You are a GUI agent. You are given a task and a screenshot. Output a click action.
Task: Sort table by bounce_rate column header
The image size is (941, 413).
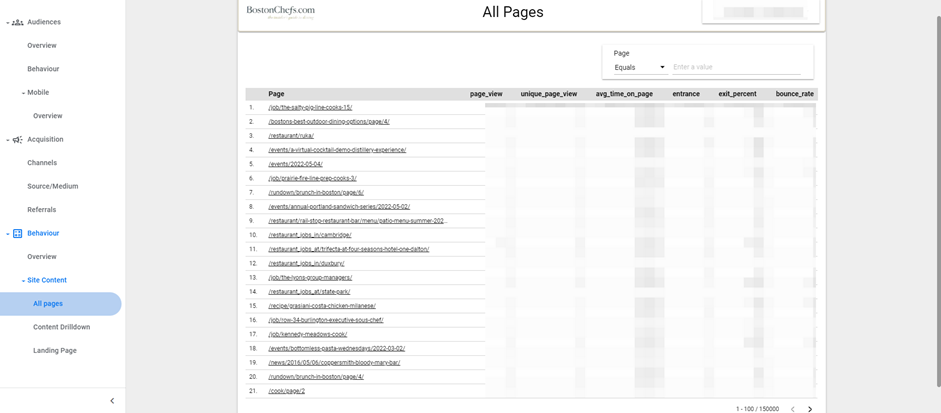(794, 94)
